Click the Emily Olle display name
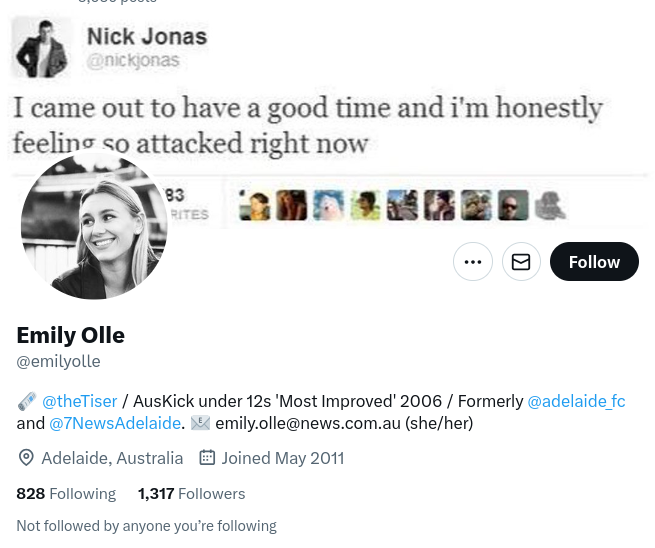This screenshot has height=548, width=655. (x=70, y=335)
